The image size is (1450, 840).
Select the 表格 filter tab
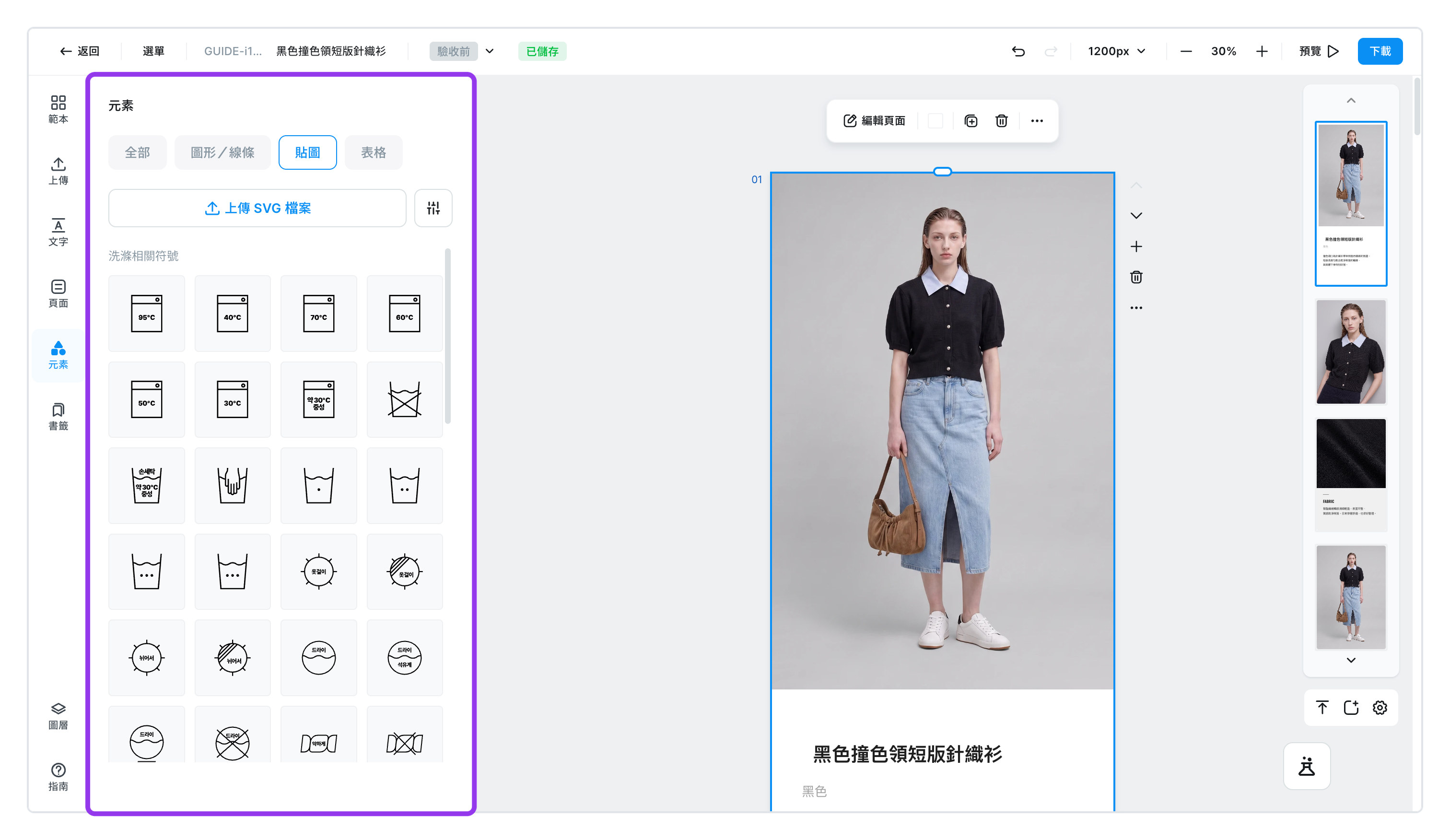point(374,152)
